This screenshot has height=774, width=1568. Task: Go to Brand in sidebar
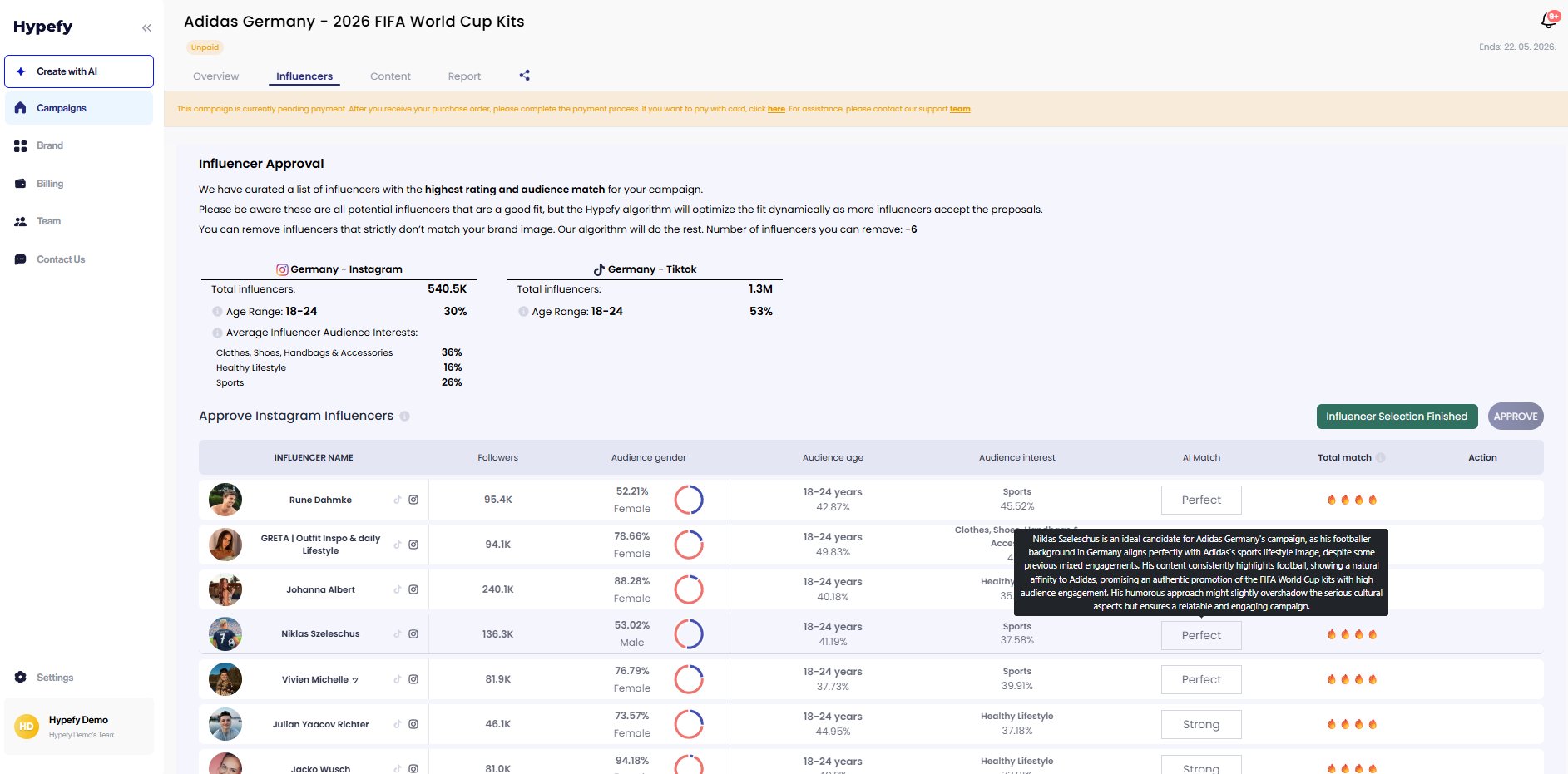pyautogui.click(x=79, y=145)
